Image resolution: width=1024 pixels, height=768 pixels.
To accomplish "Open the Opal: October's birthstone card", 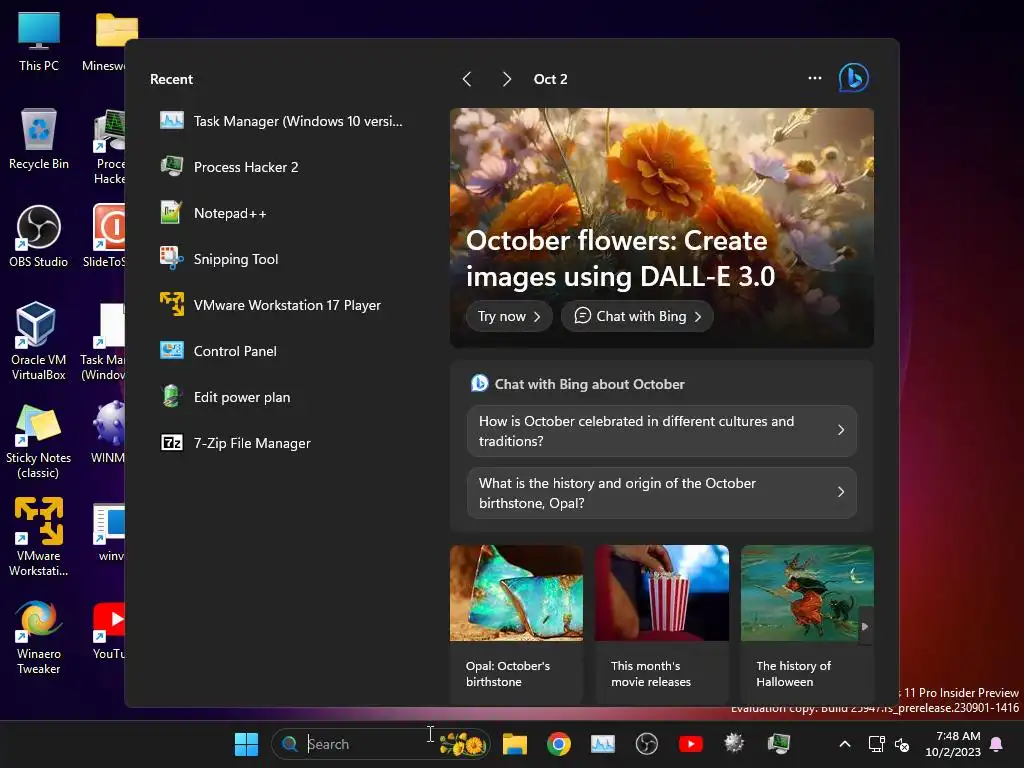I will 516,624.
